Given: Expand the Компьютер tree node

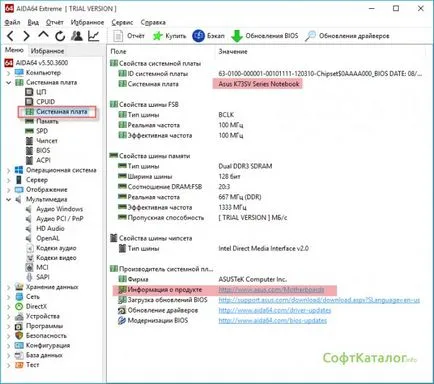Looking at the screenshot, I should [x=9, y=73].
